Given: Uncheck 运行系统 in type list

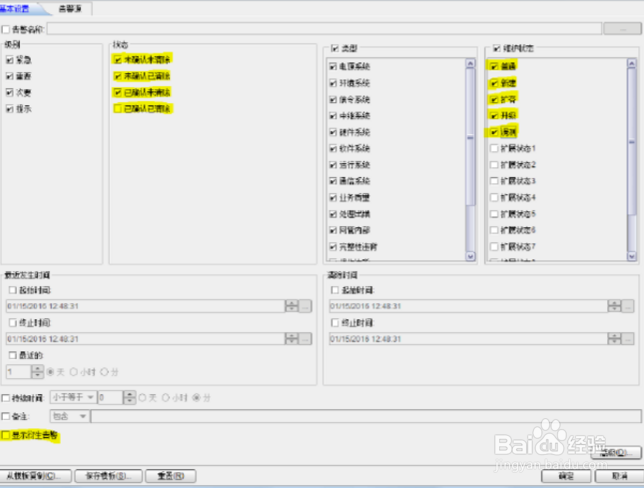Looking at the screenshot, I should click(333, 165).
